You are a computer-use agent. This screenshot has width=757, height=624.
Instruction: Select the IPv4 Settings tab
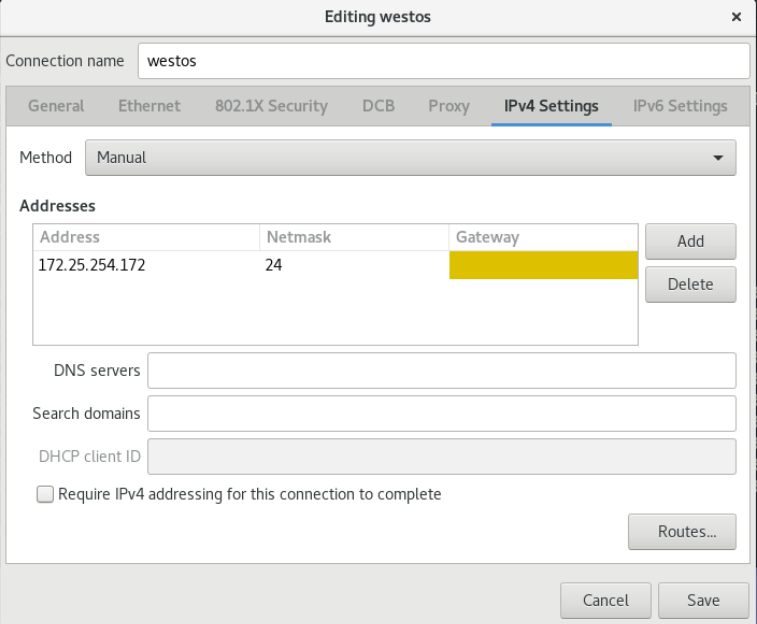551,106
